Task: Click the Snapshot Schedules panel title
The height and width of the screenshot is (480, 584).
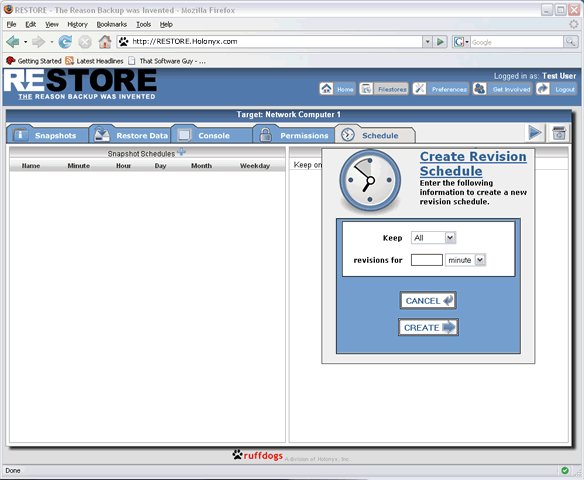Action: pyautogui.click(x=141, y=153)
